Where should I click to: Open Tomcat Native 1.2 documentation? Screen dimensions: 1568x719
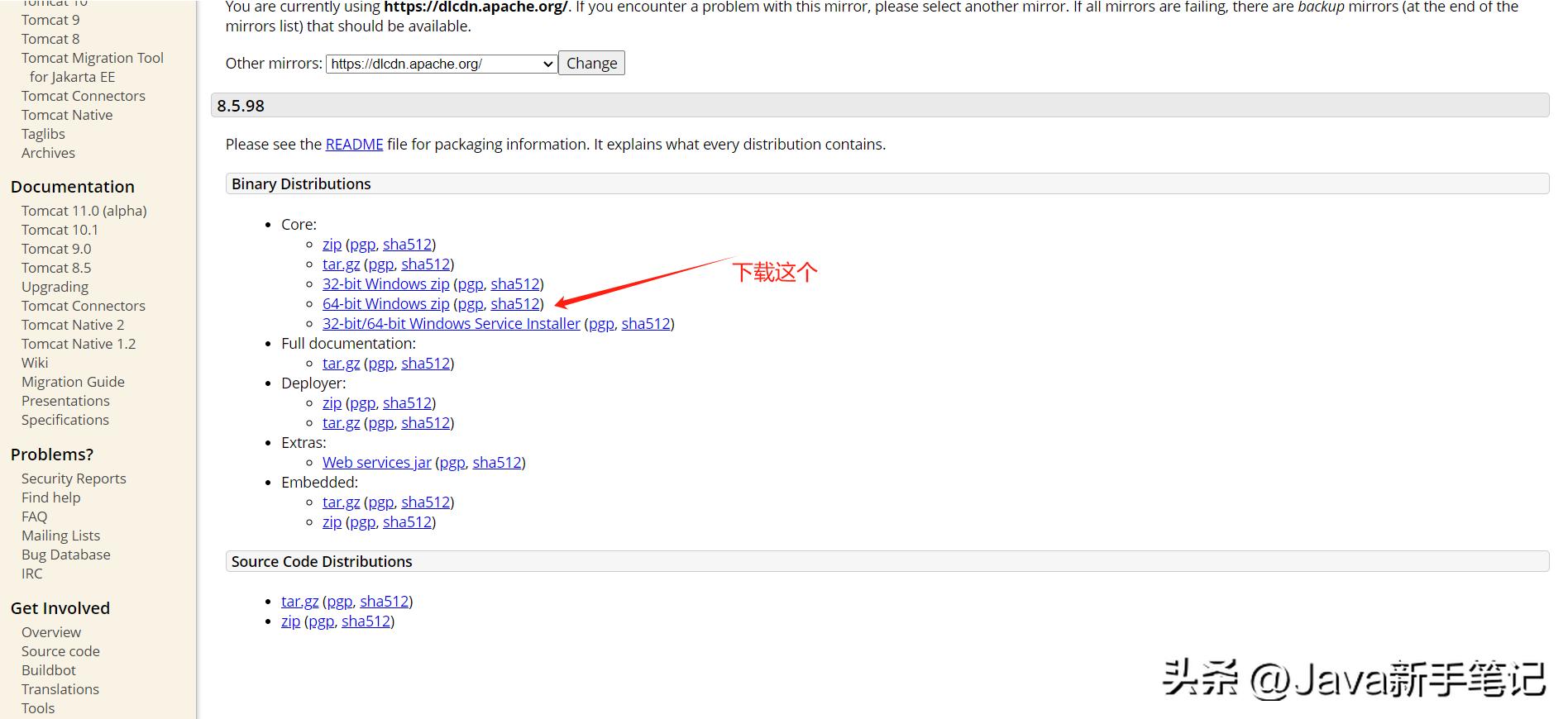tap(79, 344)
